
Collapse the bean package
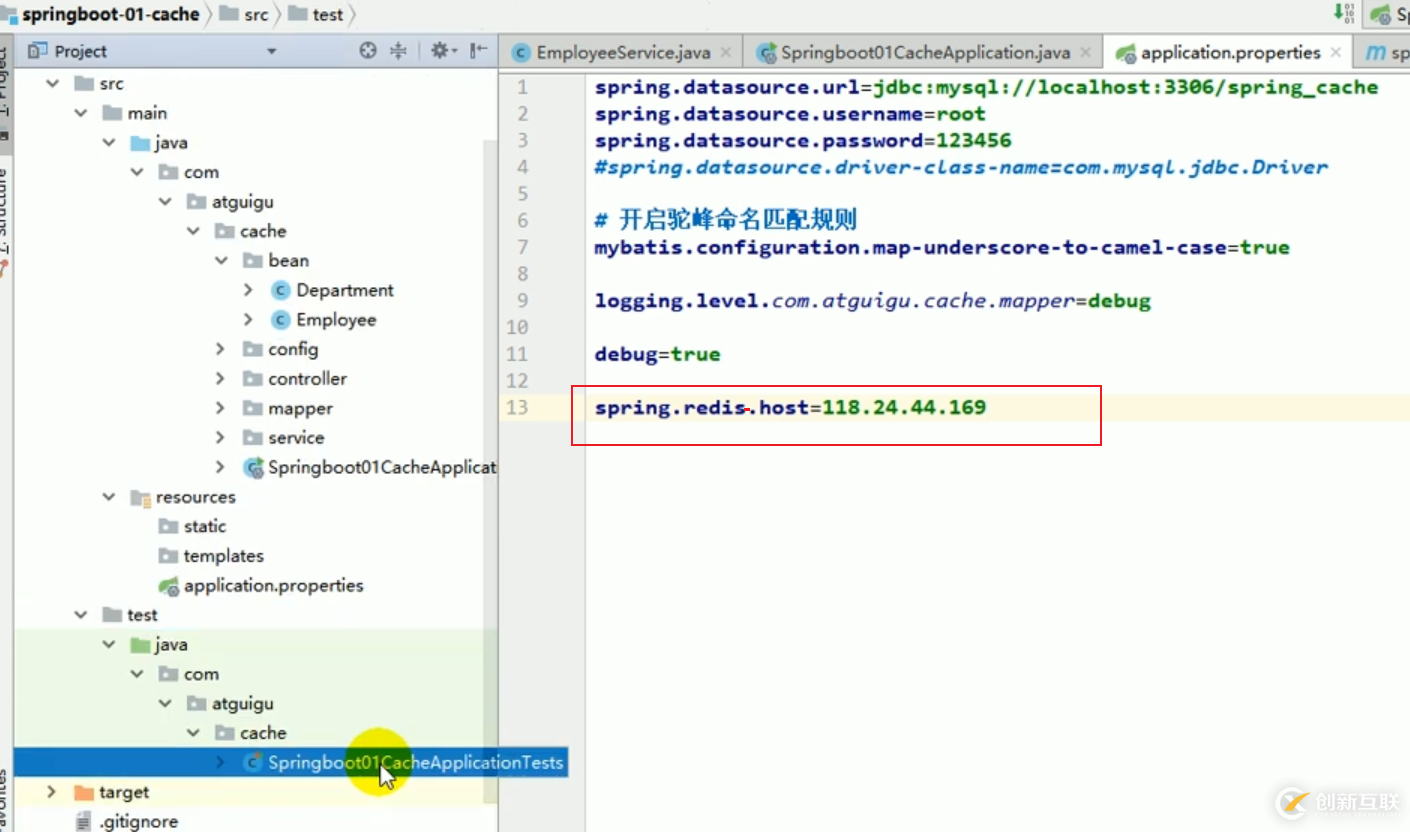click(x=221, y=261)
